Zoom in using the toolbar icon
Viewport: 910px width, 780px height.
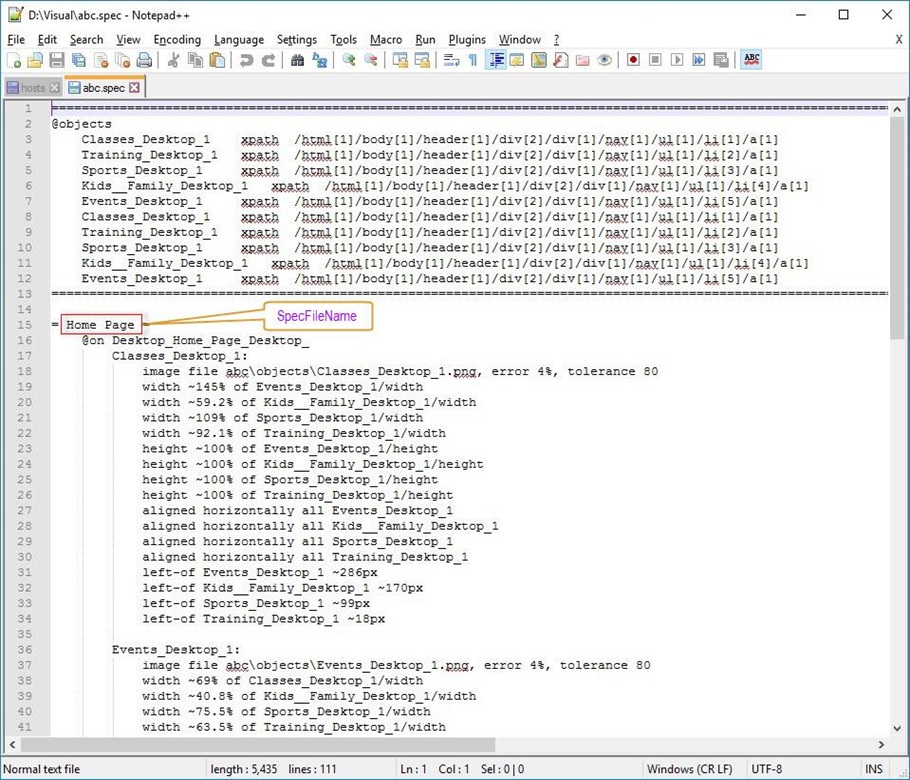coord(348,60)
